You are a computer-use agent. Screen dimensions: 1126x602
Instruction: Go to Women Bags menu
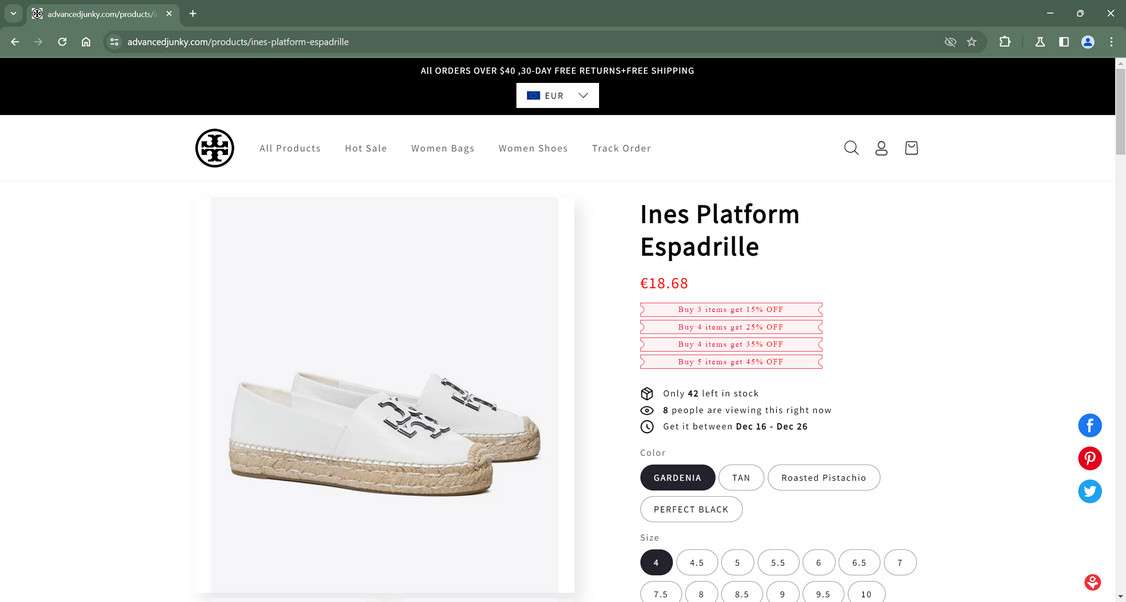[x=442, y=148]
